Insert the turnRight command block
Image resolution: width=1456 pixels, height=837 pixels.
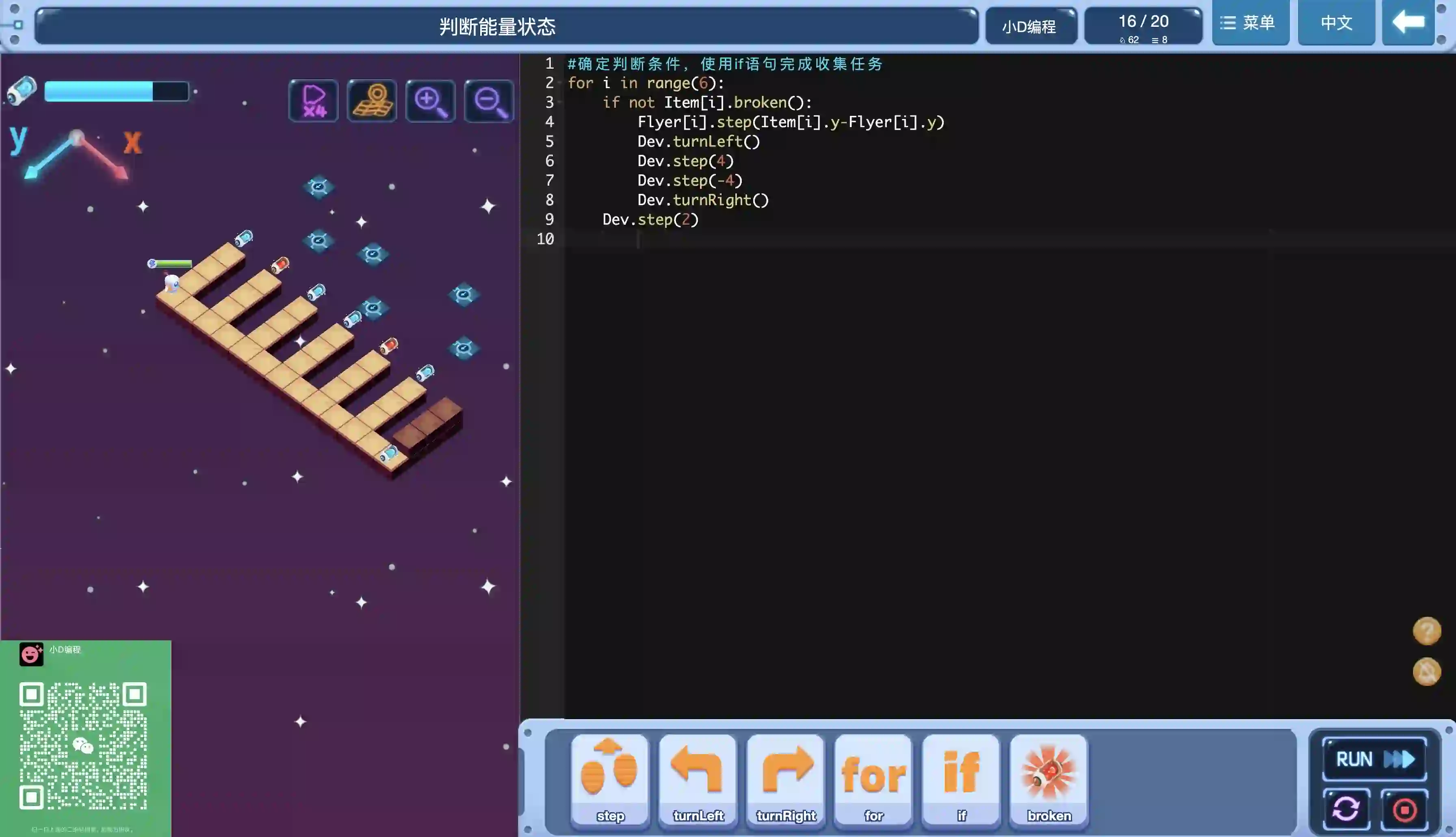coord(785,779)
